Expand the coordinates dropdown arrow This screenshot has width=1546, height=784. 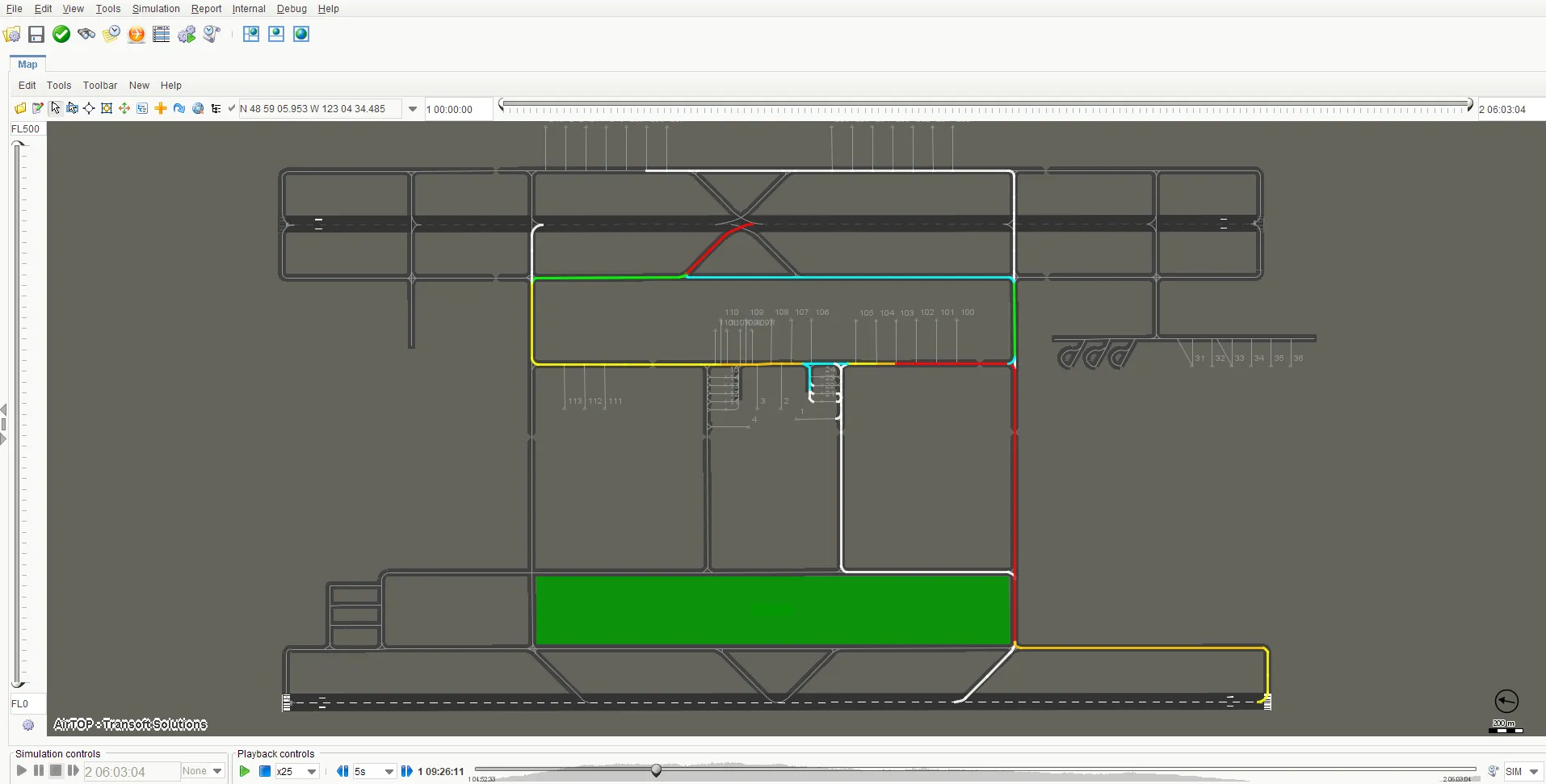point(413,109)
